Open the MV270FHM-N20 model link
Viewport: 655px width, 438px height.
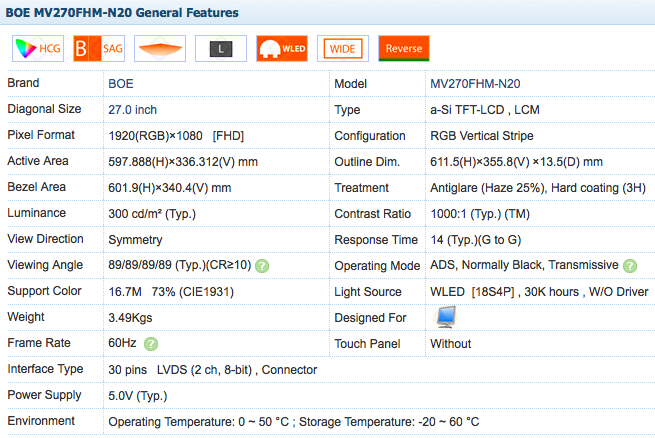click(x=475, y=84)
